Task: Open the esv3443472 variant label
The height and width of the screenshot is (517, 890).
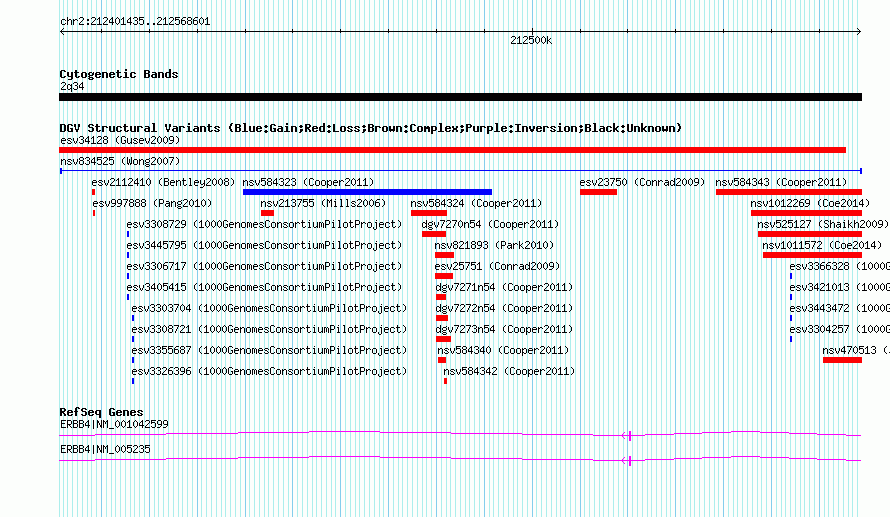Action: (839, 308)
